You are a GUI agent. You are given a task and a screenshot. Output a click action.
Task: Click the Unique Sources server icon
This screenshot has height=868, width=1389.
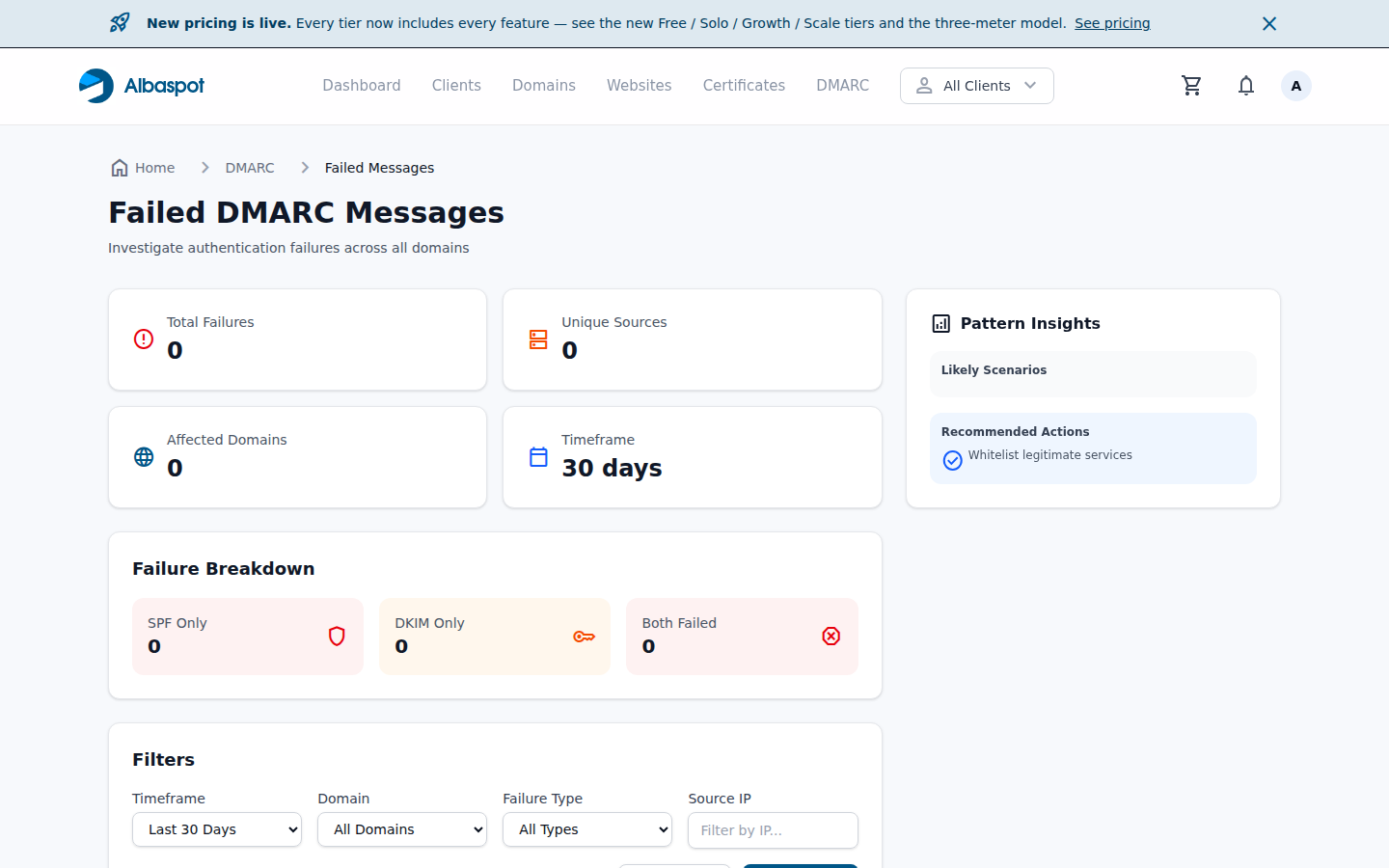(x=538, y=339)
